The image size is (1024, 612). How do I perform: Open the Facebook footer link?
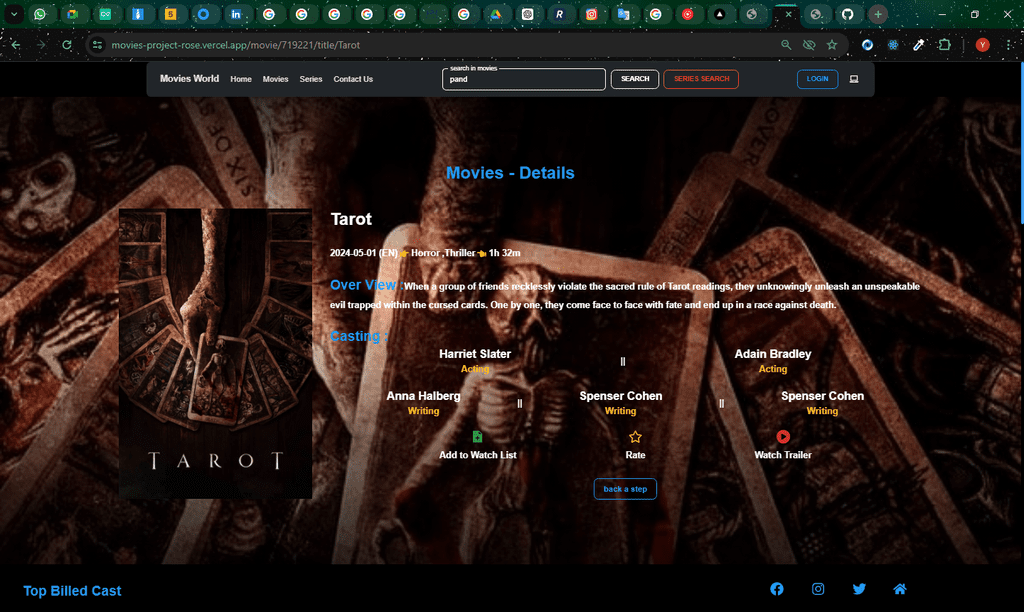pos(776,589)
